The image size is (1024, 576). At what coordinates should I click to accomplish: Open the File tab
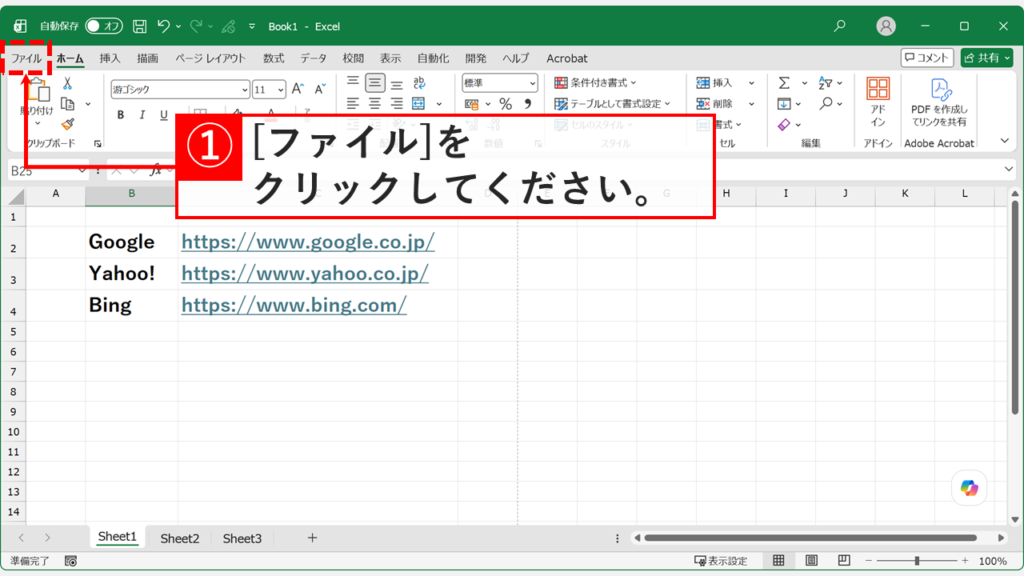[x=26, y=58]
